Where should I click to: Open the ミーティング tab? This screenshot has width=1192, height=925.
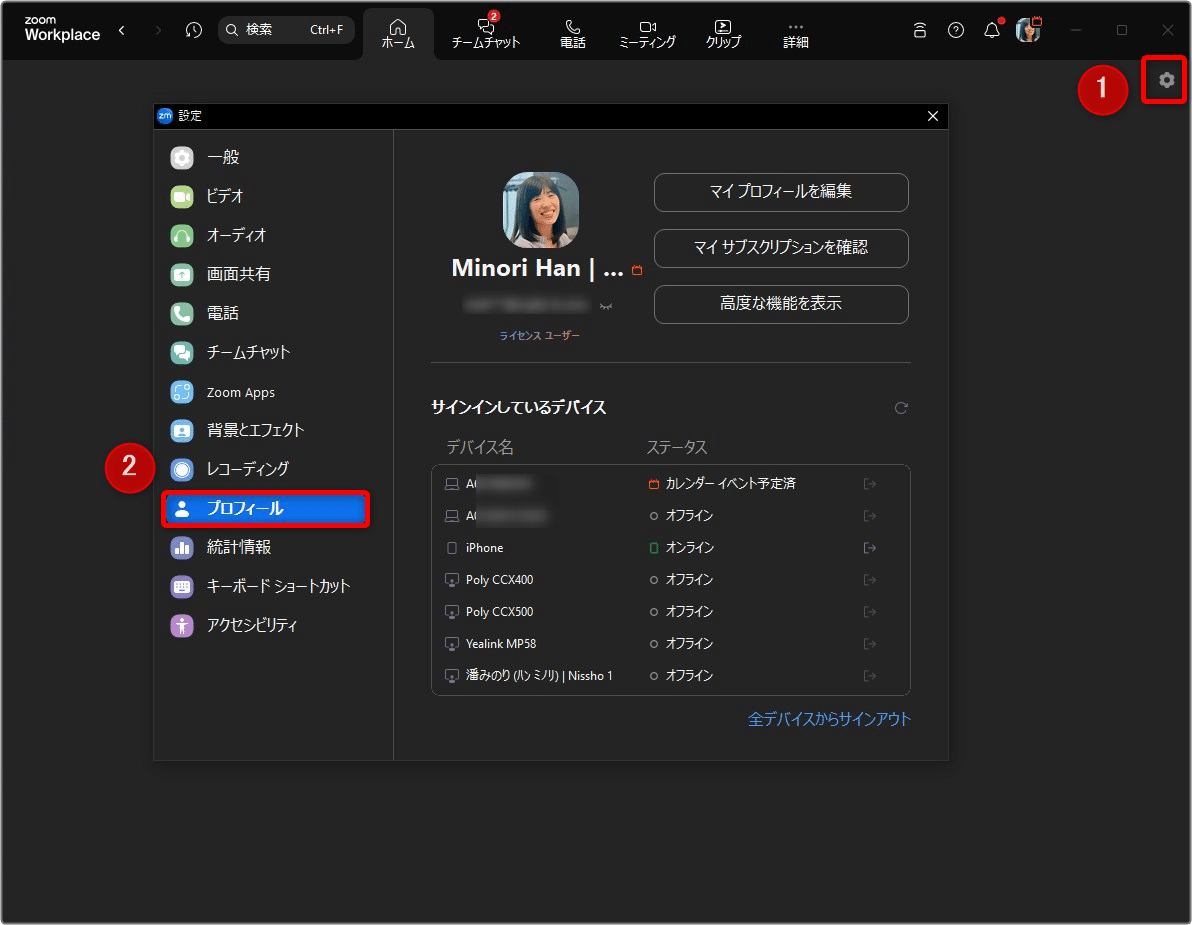pos(647,34)
